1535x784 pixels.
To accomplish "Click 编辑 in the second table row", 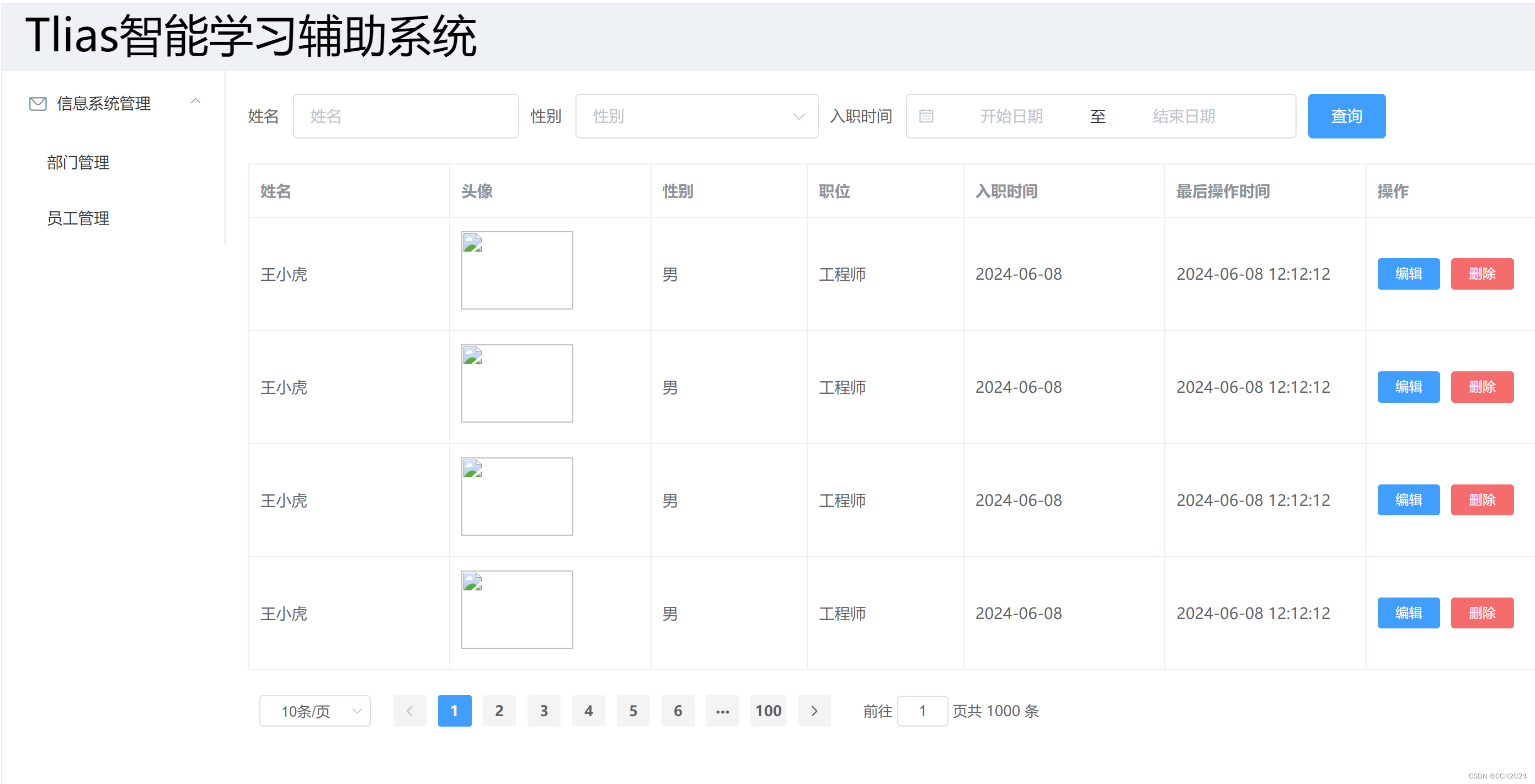I will click(1409, 387).
